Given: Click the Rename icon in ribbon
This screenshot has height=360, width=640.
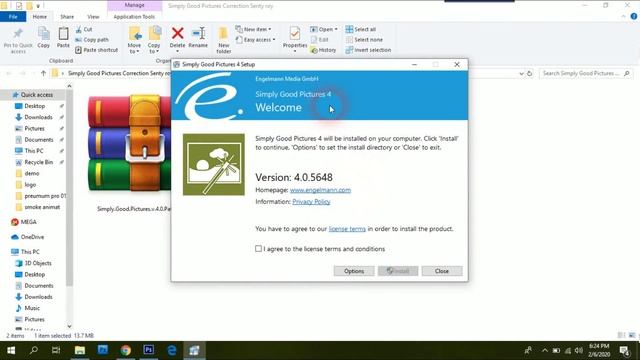Looking at the screenshot, I should tap(198, 33).
